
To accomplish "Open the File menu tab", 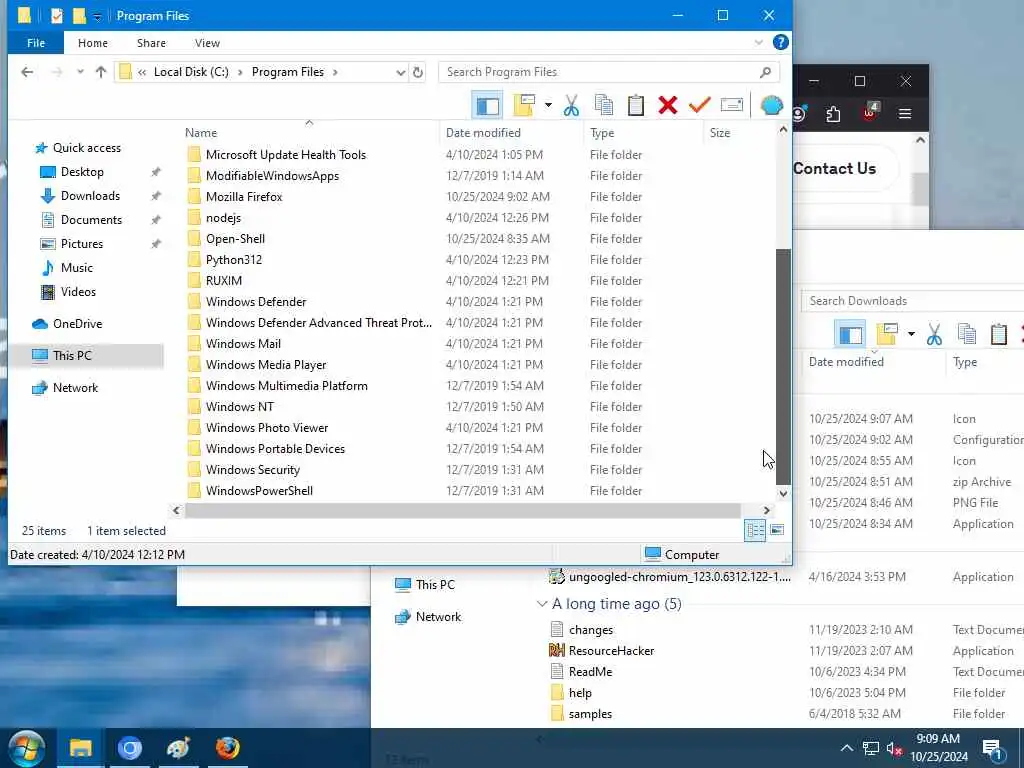I will [x=36, y=43].
